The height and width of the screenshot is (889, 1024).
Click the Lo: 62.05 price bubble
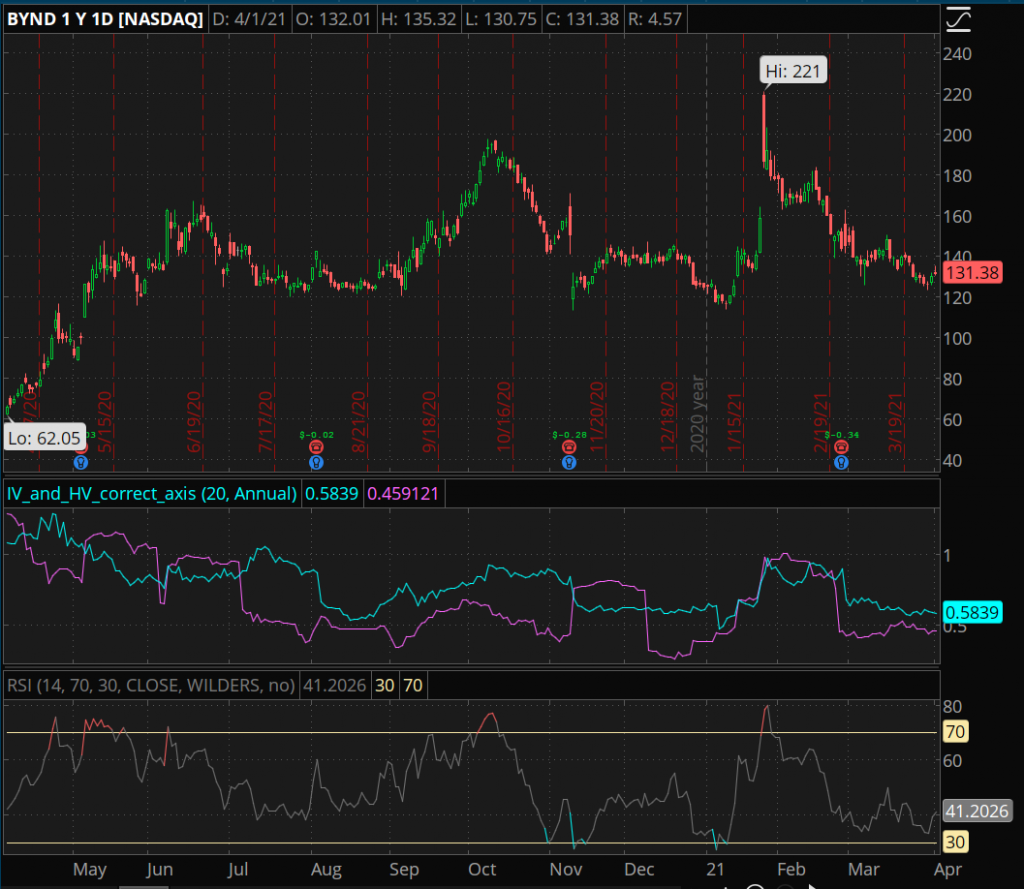(44, 438)
